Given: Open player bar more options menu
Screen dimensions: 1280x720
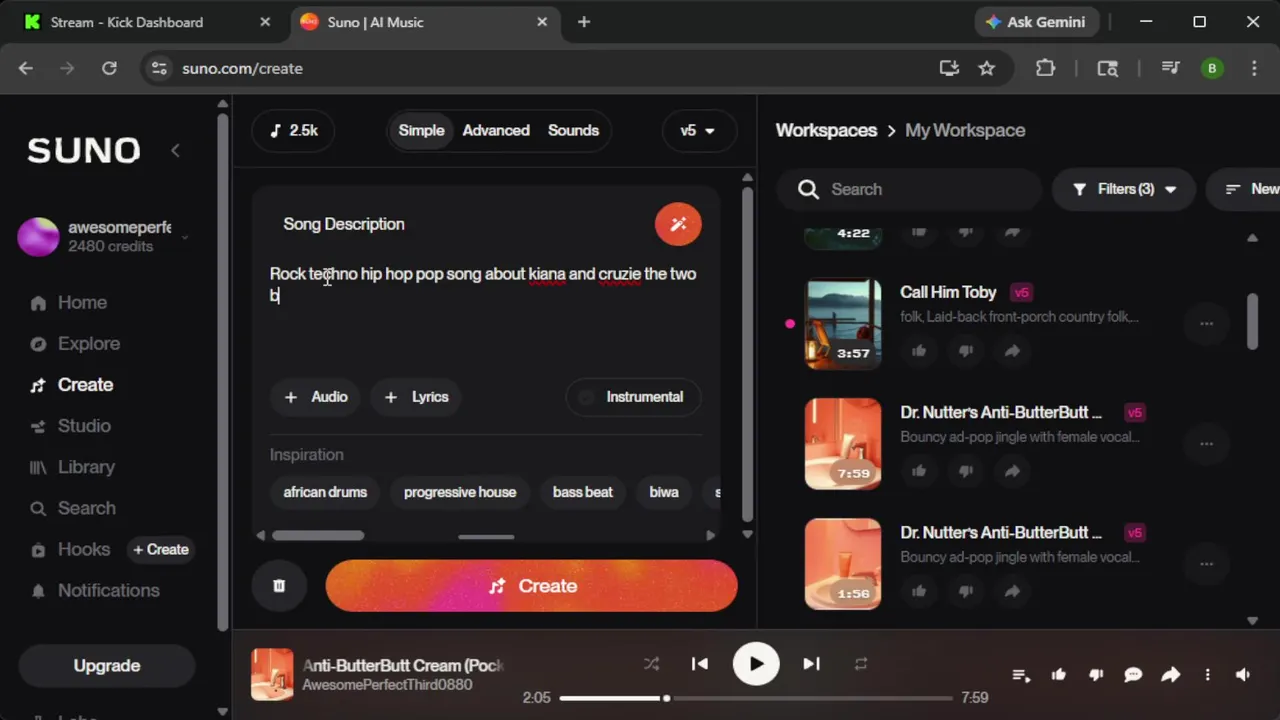Looking at the screenshot, I should coord(1207,675).
